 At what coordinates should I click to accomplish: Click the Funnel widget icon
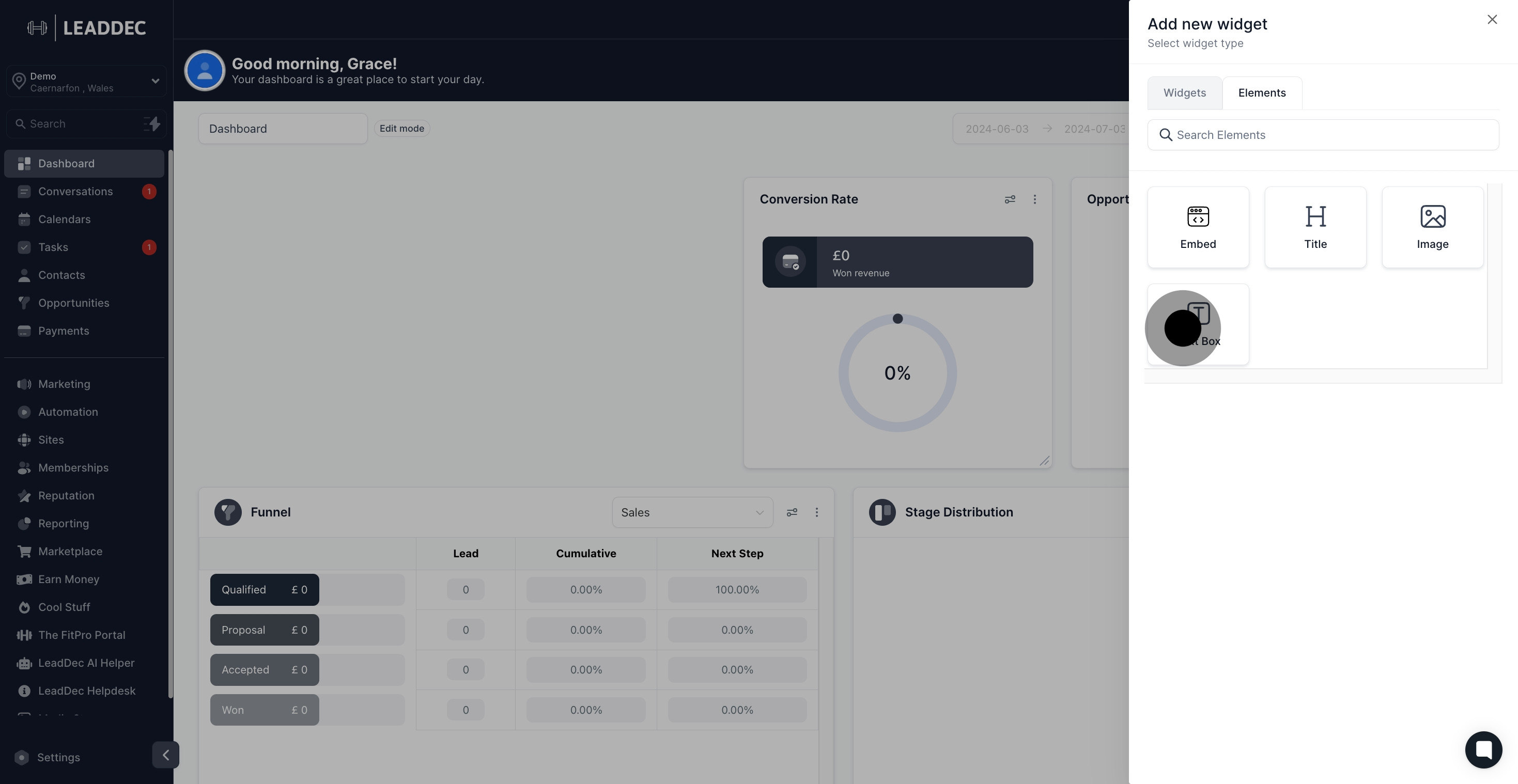point(228,512)
